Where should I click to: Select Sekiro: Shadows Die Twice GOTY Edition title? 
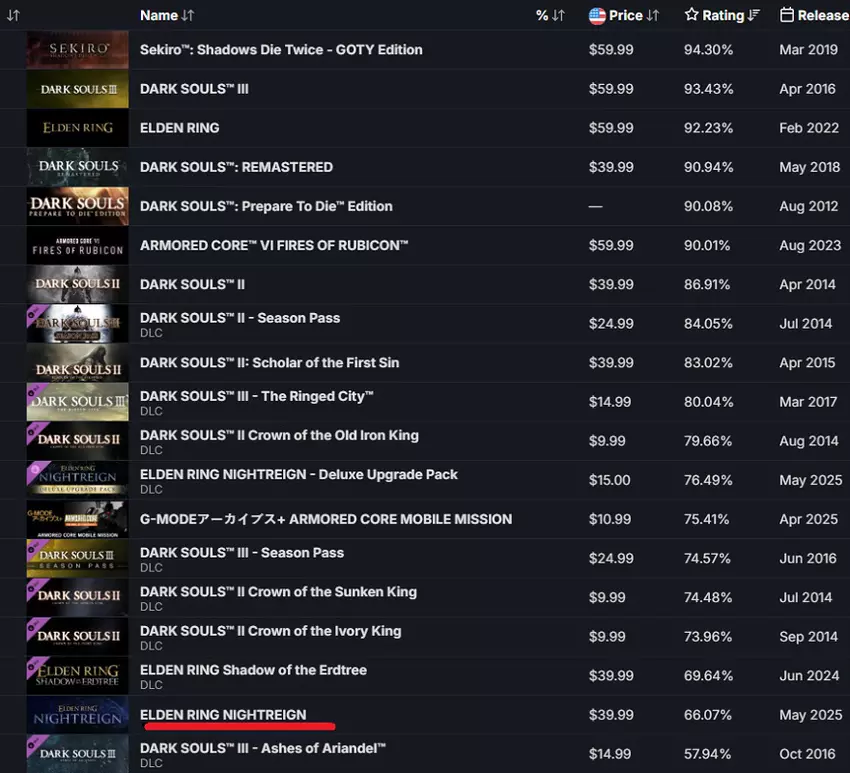(281, 50)
